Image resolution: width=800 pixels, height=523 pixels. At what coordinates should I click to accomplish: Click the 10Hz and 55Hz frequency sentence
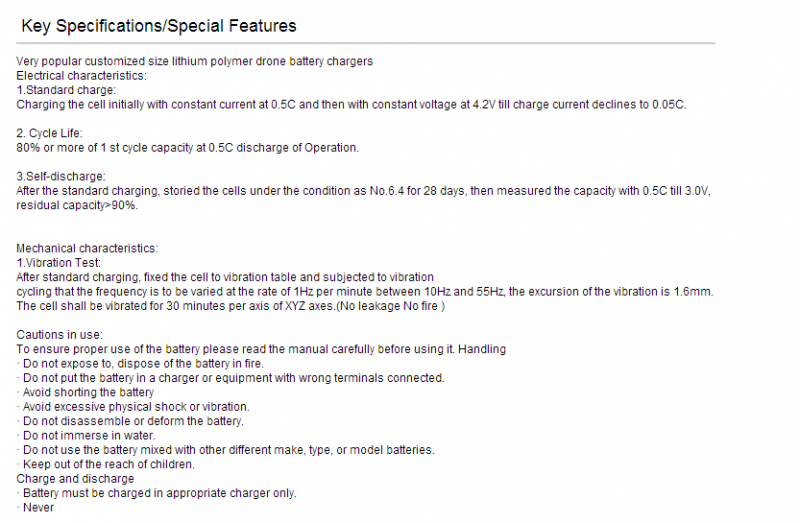point(364,292)
